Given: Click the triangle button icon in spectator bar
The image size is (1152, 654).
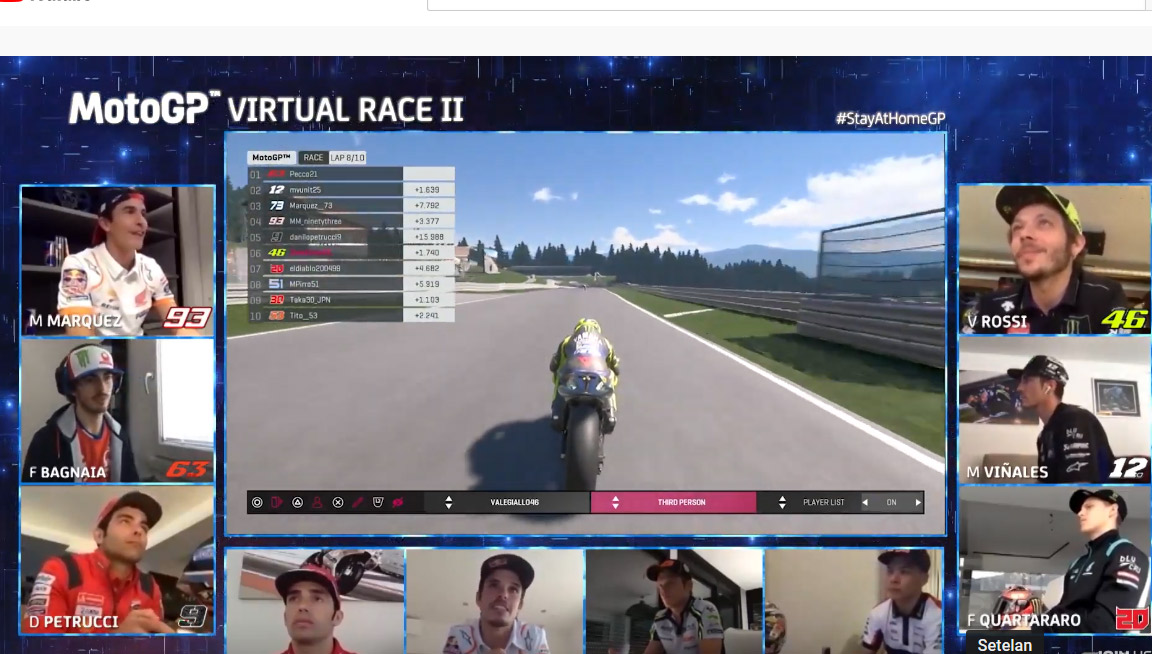Looking at the screenshot, I should click(298, 503).
